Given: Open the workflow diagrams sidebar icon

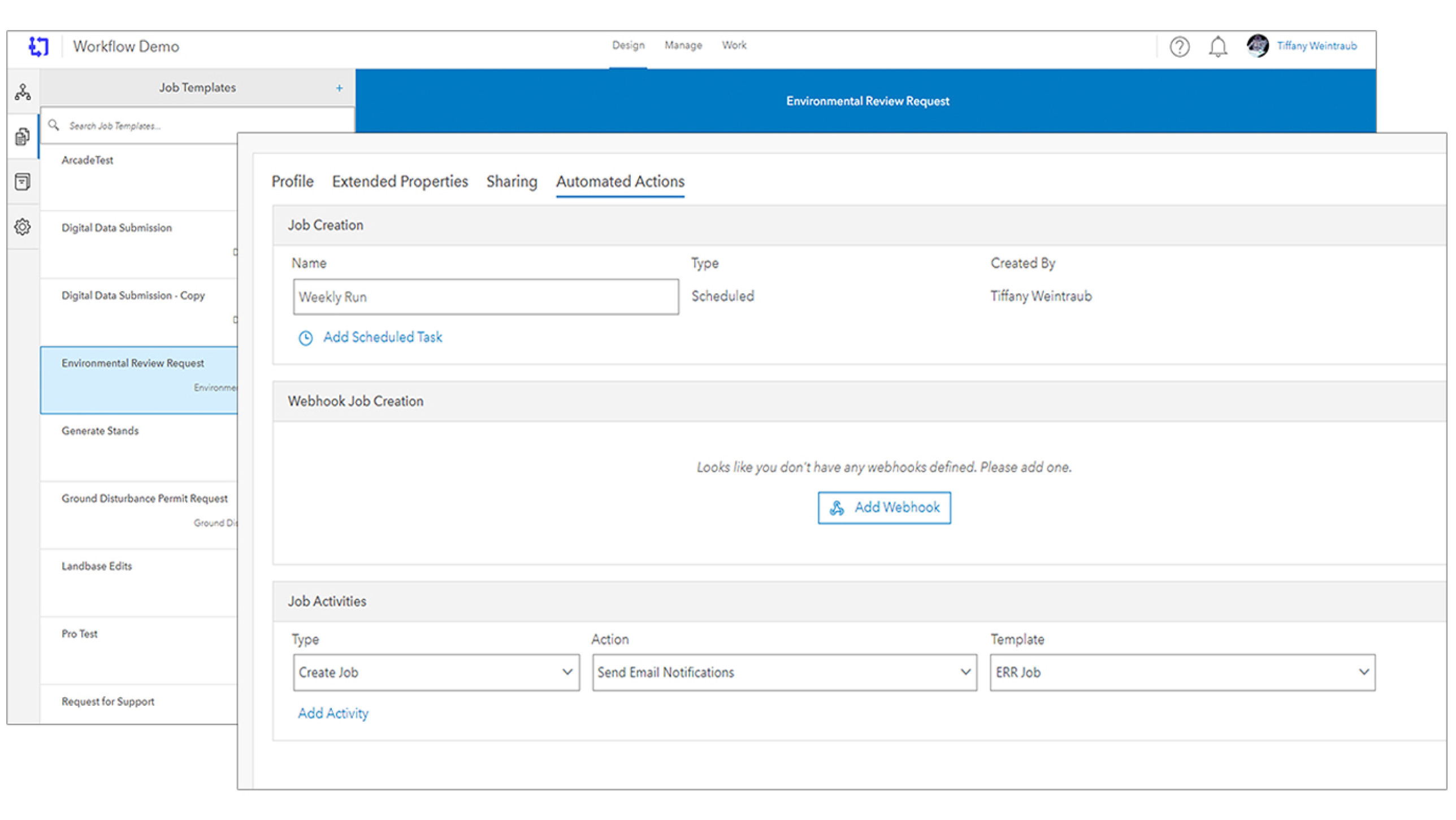Looking at the screenshot, I should pos(23,92).
